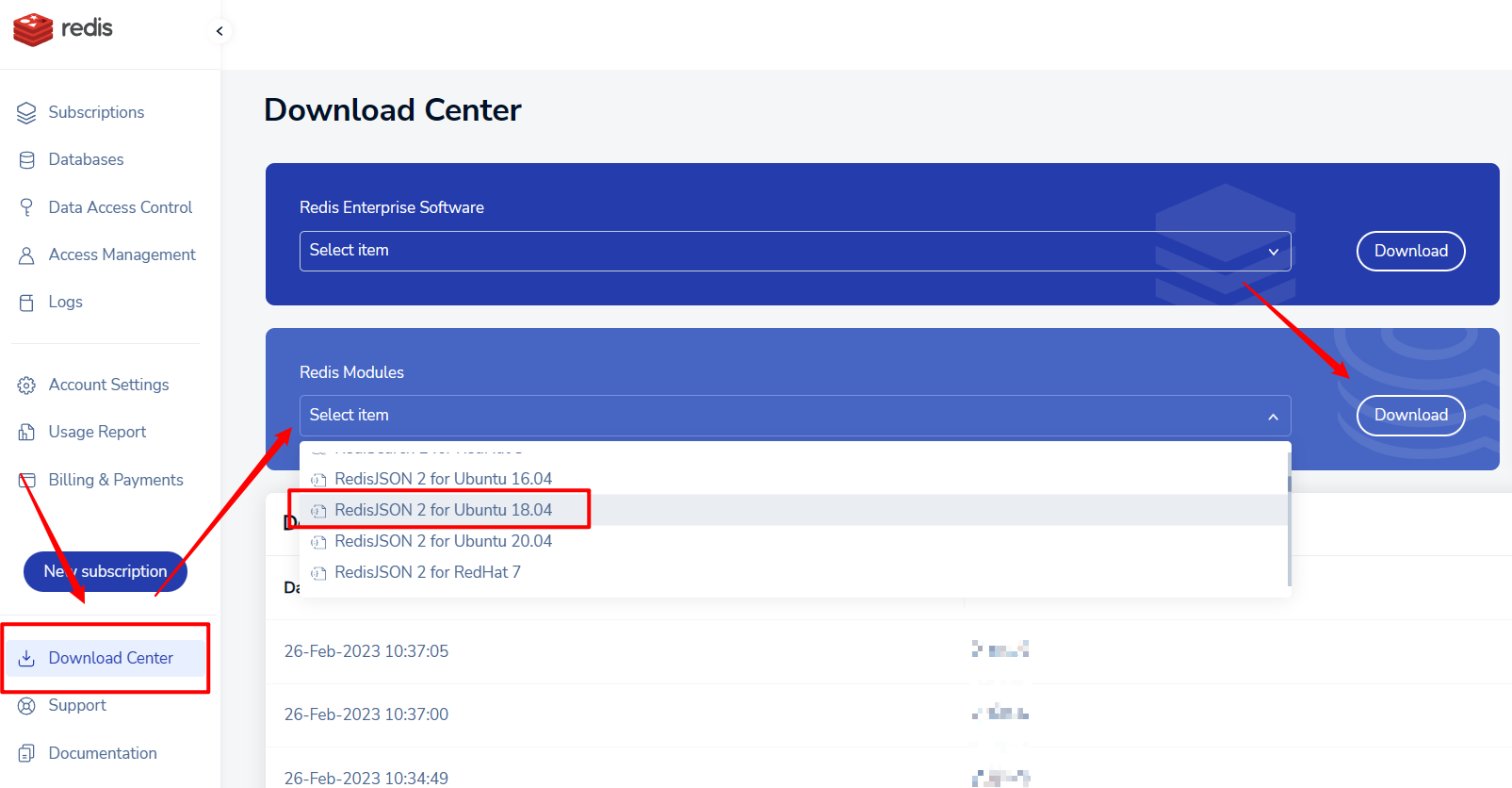Screen dimensions: 1512x788
Task: Click the Databases cylinder icon
Action: coord(26,160)
